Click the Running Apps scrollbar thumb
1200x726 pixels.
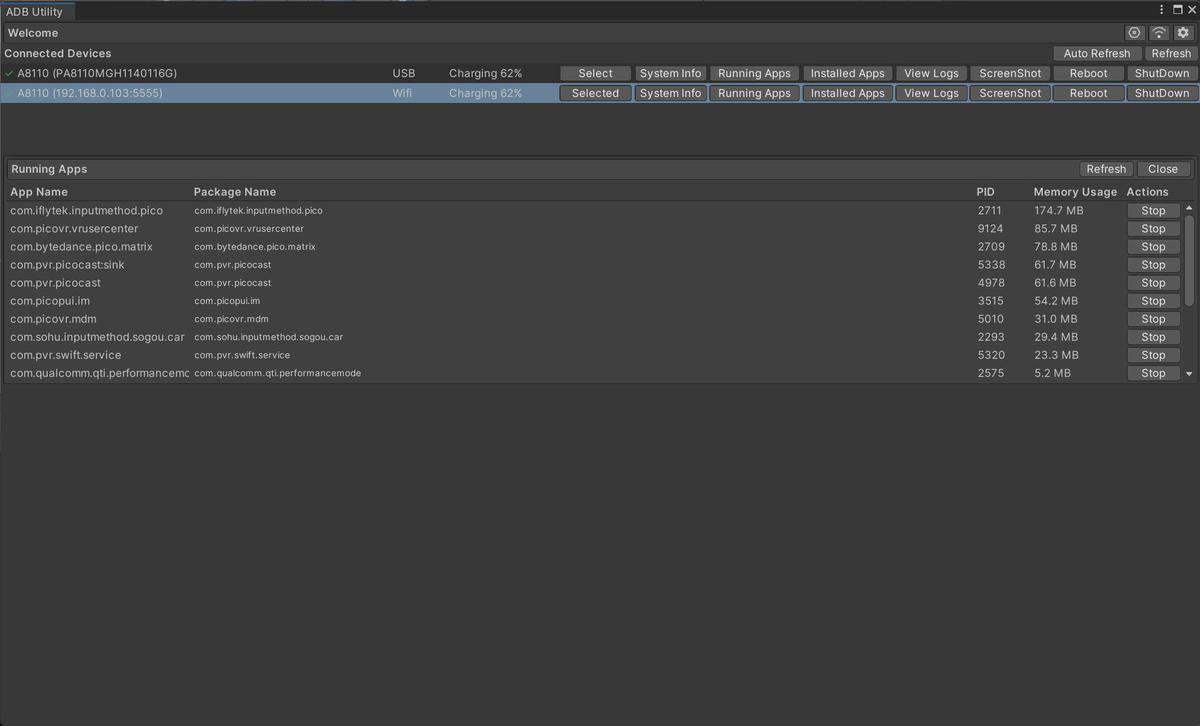1189,260
